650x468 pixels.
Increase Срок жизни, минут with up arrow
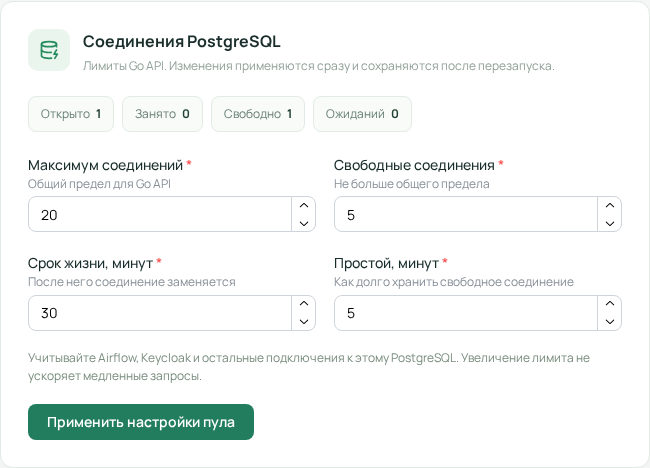(304, 303)
